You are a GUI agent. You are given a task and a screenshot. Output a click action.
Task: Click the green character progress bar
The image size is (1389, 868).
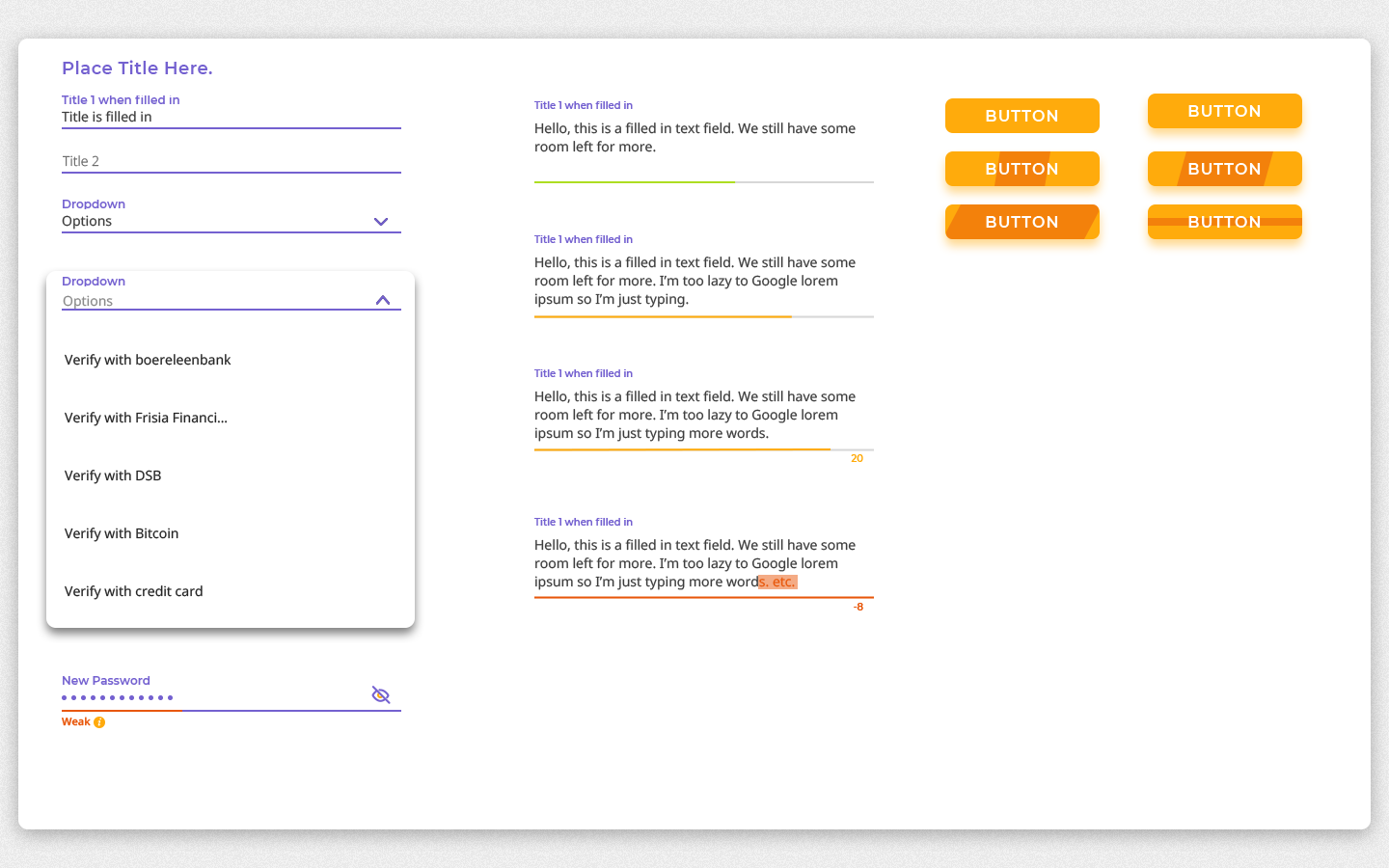[x=635, y=181]
